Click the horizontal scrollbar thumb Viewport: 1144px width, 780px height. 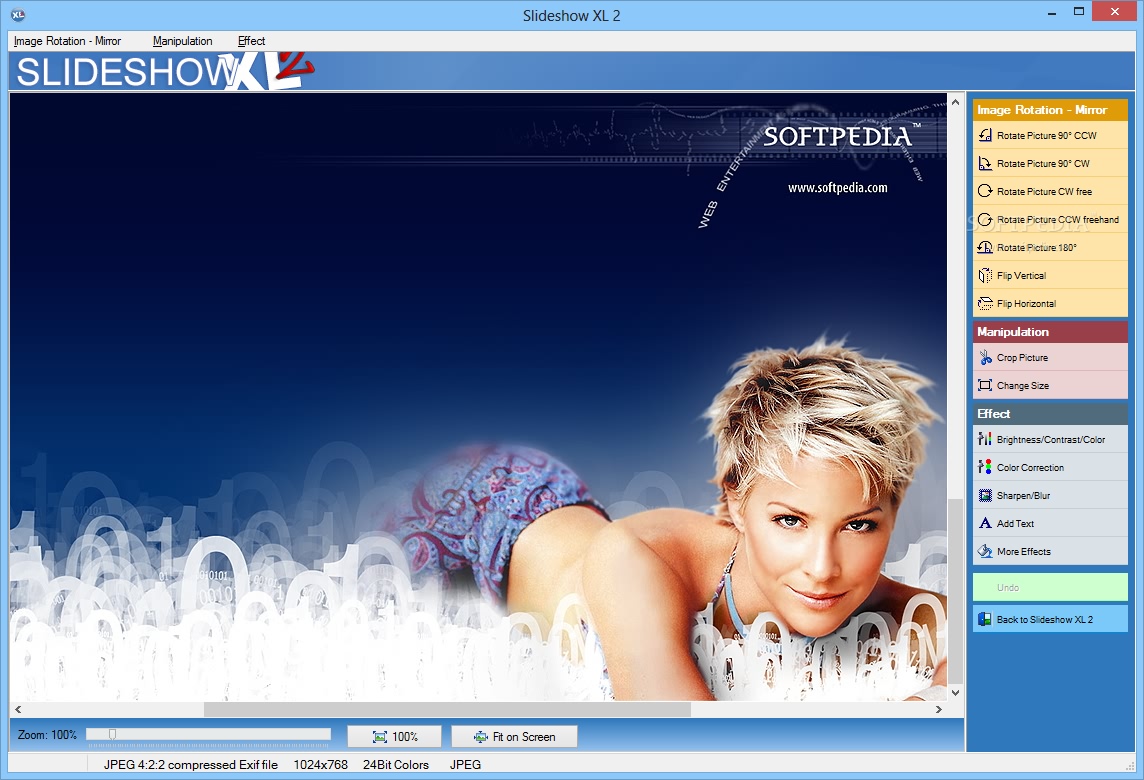tap(447, 709)
